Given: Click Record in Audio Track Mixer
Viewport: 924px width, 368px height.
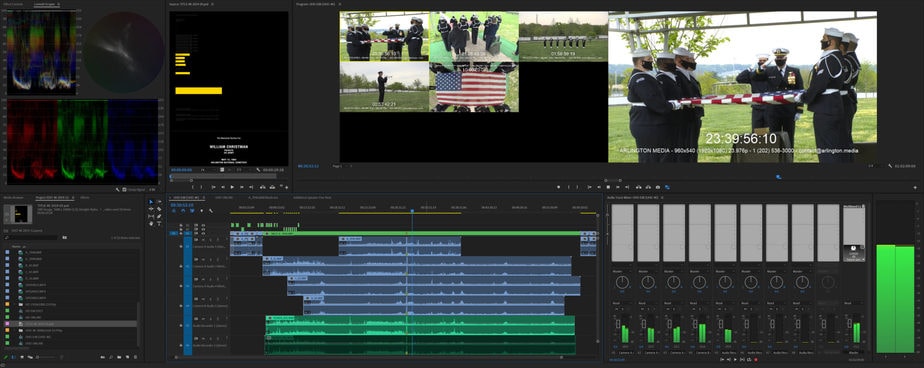Looking at the screenshot, I should coord(756,359).
